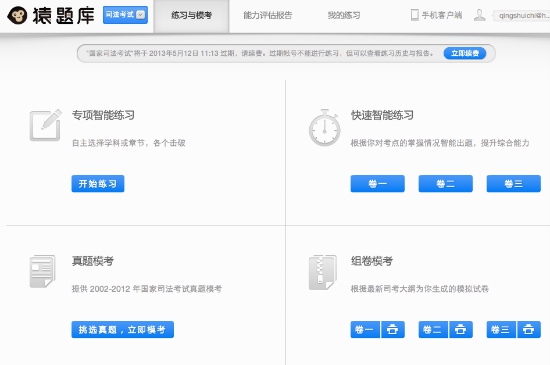Click the zipped-file icon for 组卷模考
Viewport: 550px width, 365px height.
tap(323, 272)
